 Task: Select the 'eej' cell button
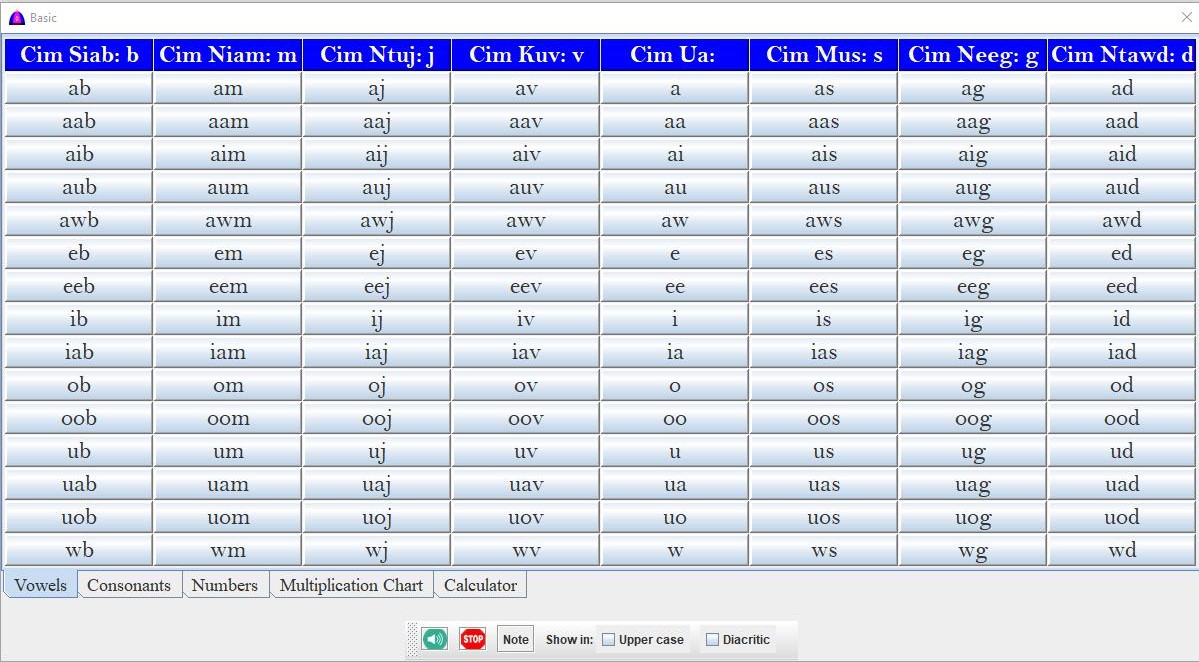pyautogui.click(x=377, y=286)
